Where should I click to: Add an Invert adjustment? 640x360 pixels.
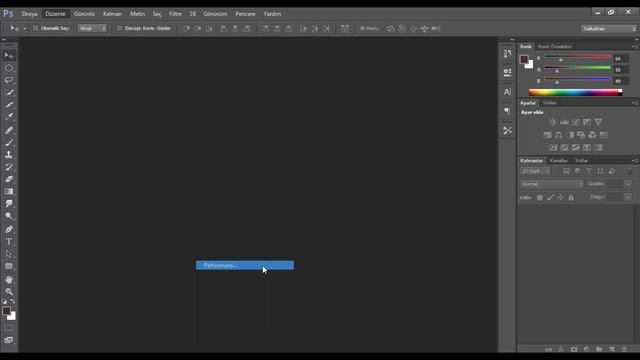553,148
